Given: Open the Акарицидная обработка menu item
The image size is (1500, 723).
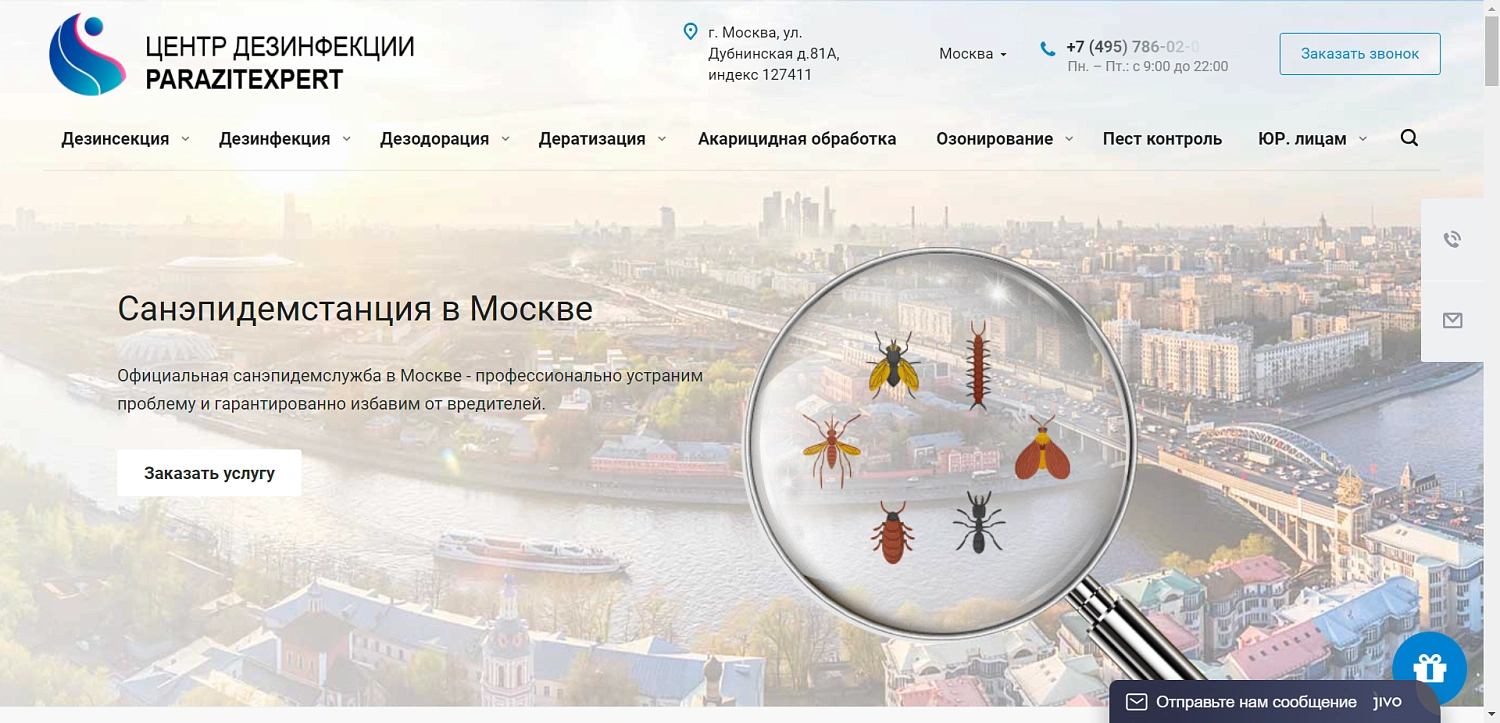Looking at the screenshot, I should click(x=797, y=138).
